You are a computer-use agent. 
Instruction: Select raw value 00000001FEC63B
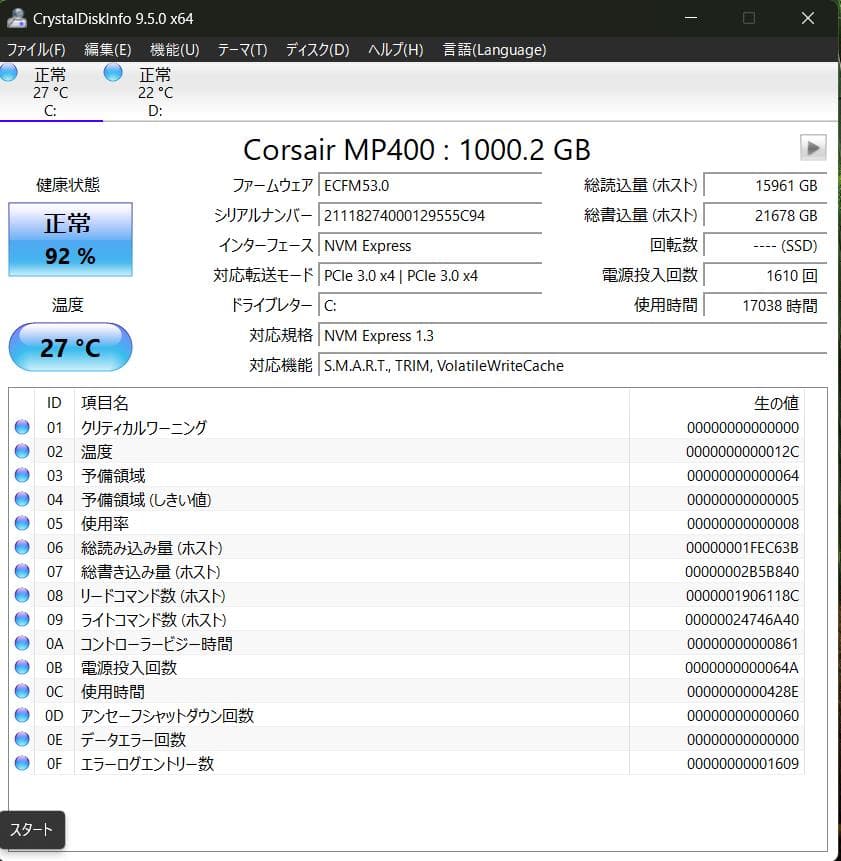742,547
